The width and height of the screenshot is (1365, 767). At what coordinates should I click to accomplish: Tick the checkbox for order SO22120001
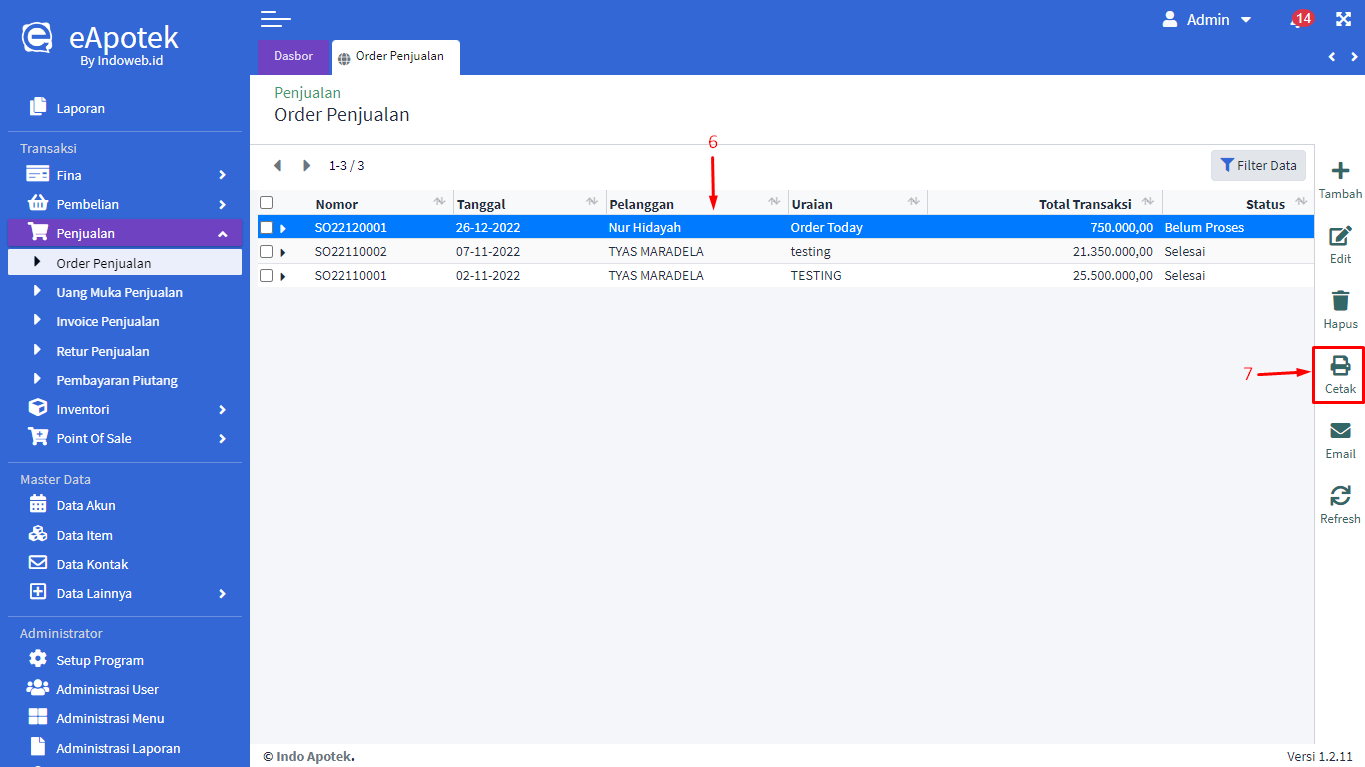tap(266, 228)
